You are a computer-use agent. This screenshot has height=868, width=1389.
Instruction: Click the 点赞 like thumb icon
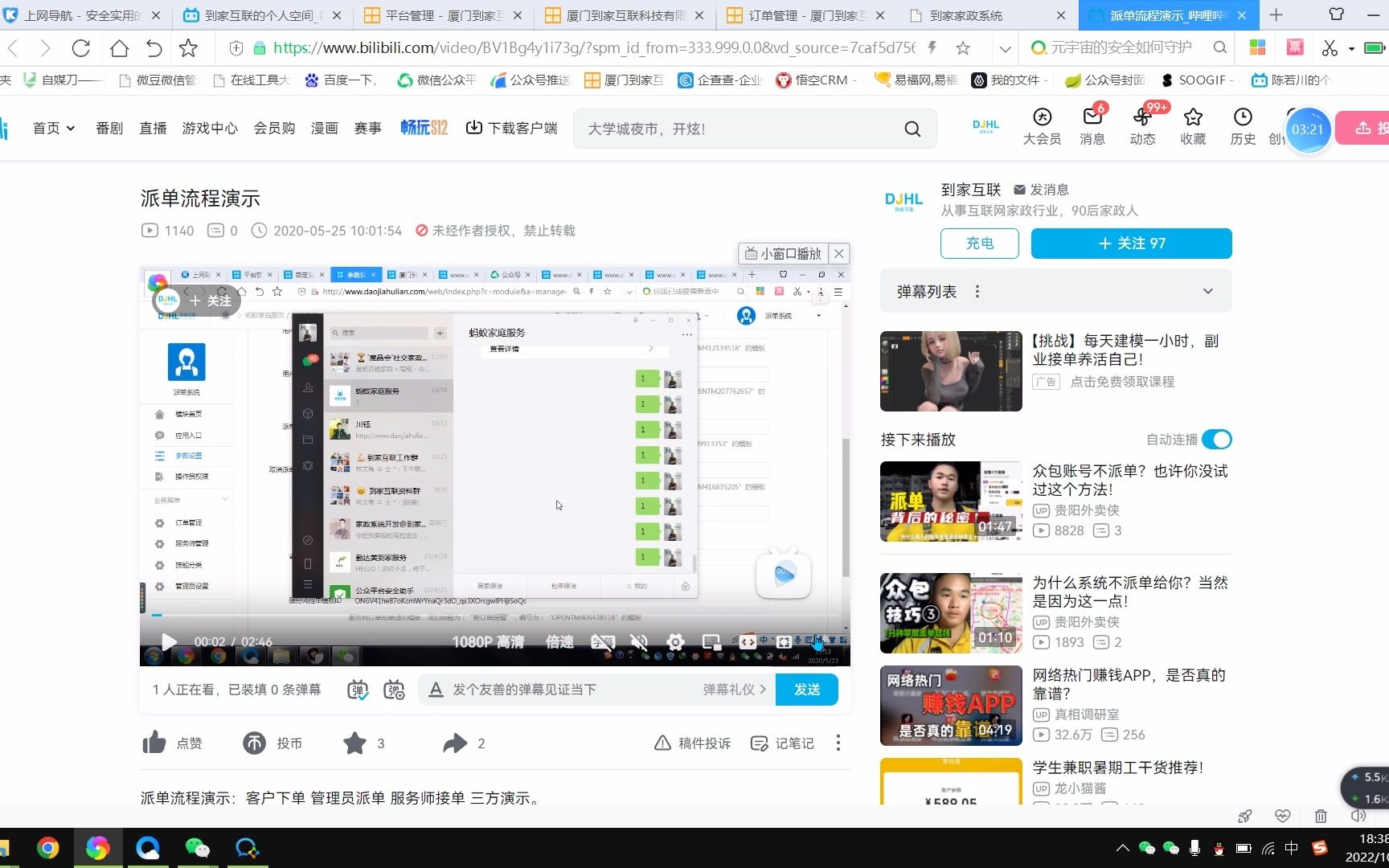pyautogui.click(x=154, y=743)
